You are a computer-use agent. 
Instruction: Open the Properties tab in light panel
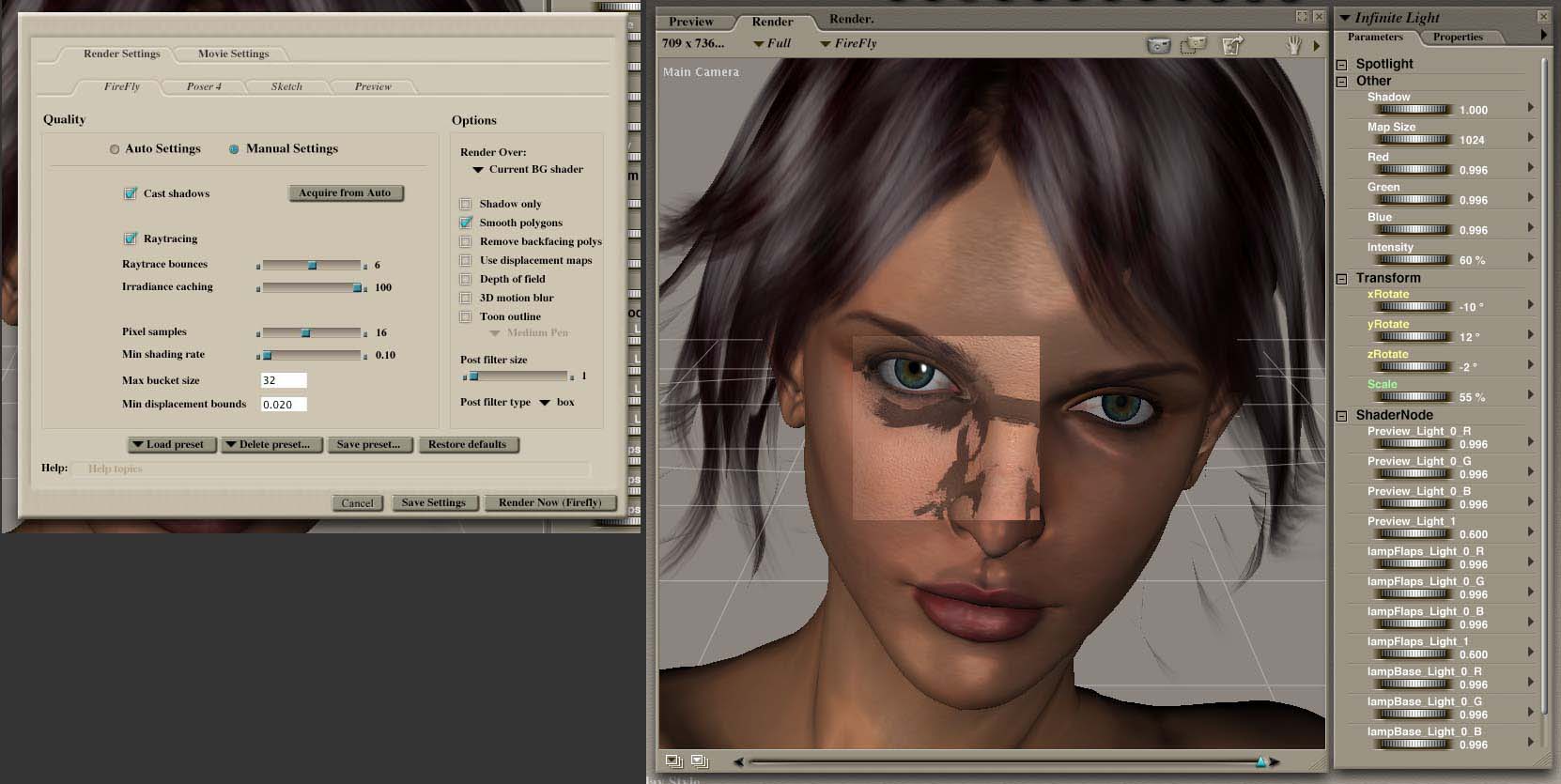[1458, 38]
